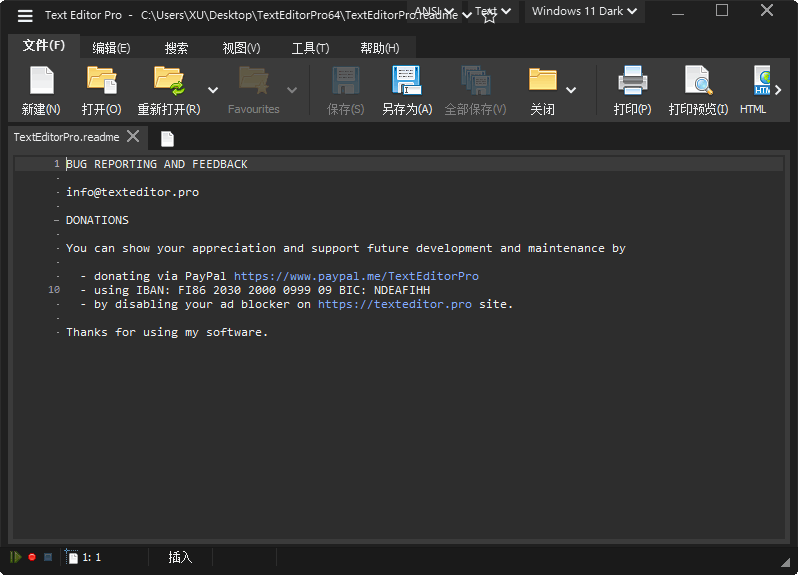The image size is (798, 575).
Task: Save the file with 保存(S)
Action: 346,91
